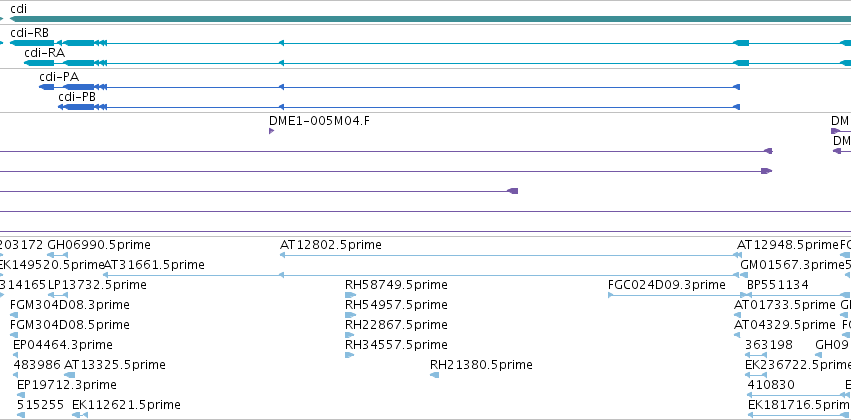The image size is (851, 420).
Task: Click the EK112621.5prime label
Action: point(126,405)
